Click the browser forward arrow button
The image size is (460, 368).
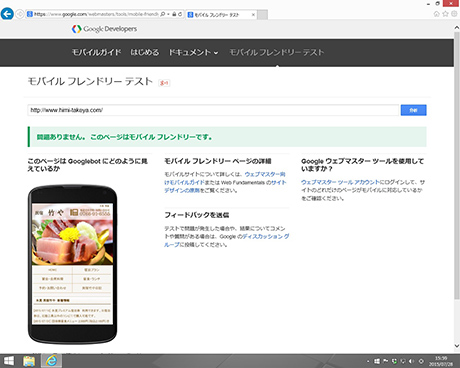[x=20, y=14]
